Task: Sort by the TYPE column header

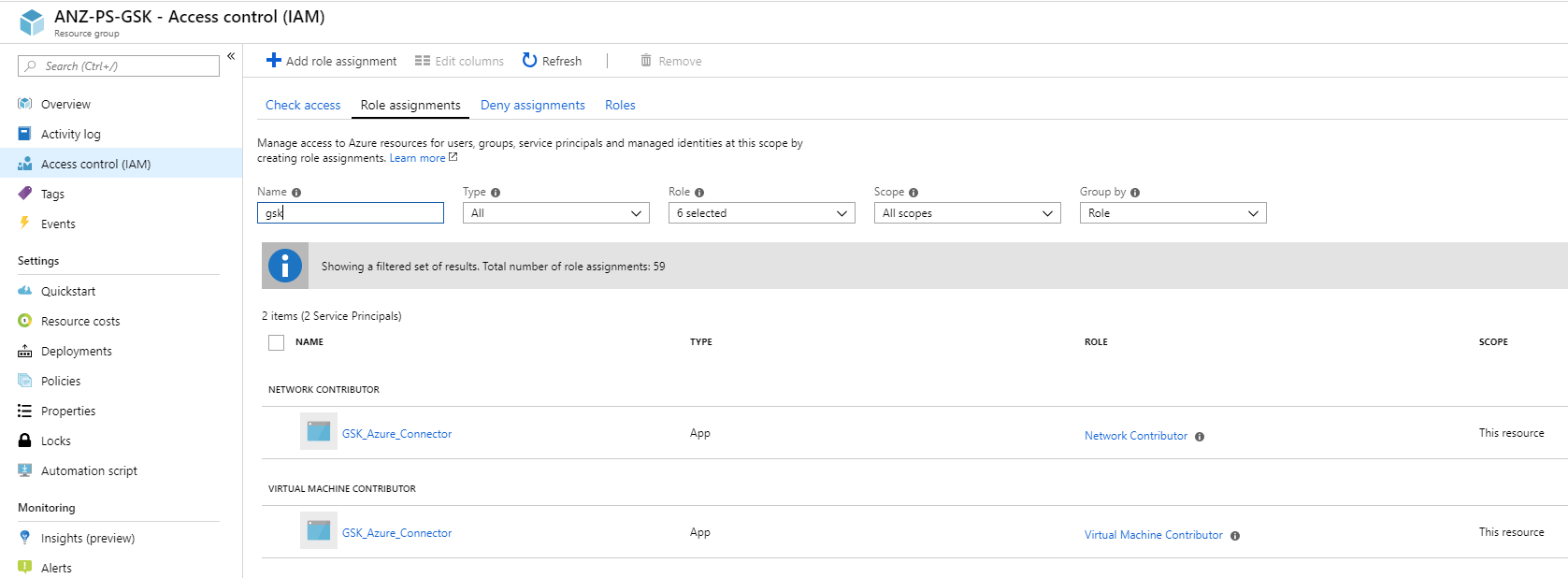Action: 701,342
